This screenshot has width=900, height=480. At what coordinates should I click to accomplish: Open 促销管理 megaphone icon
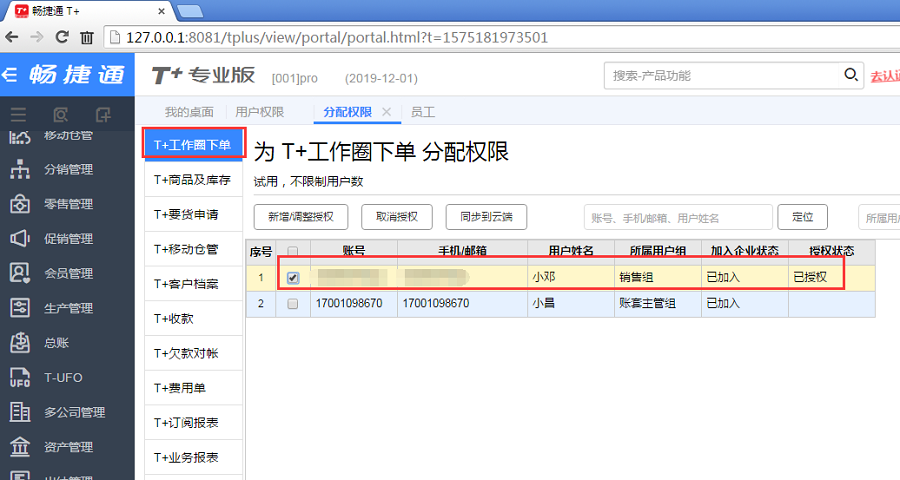coord(20,239)
